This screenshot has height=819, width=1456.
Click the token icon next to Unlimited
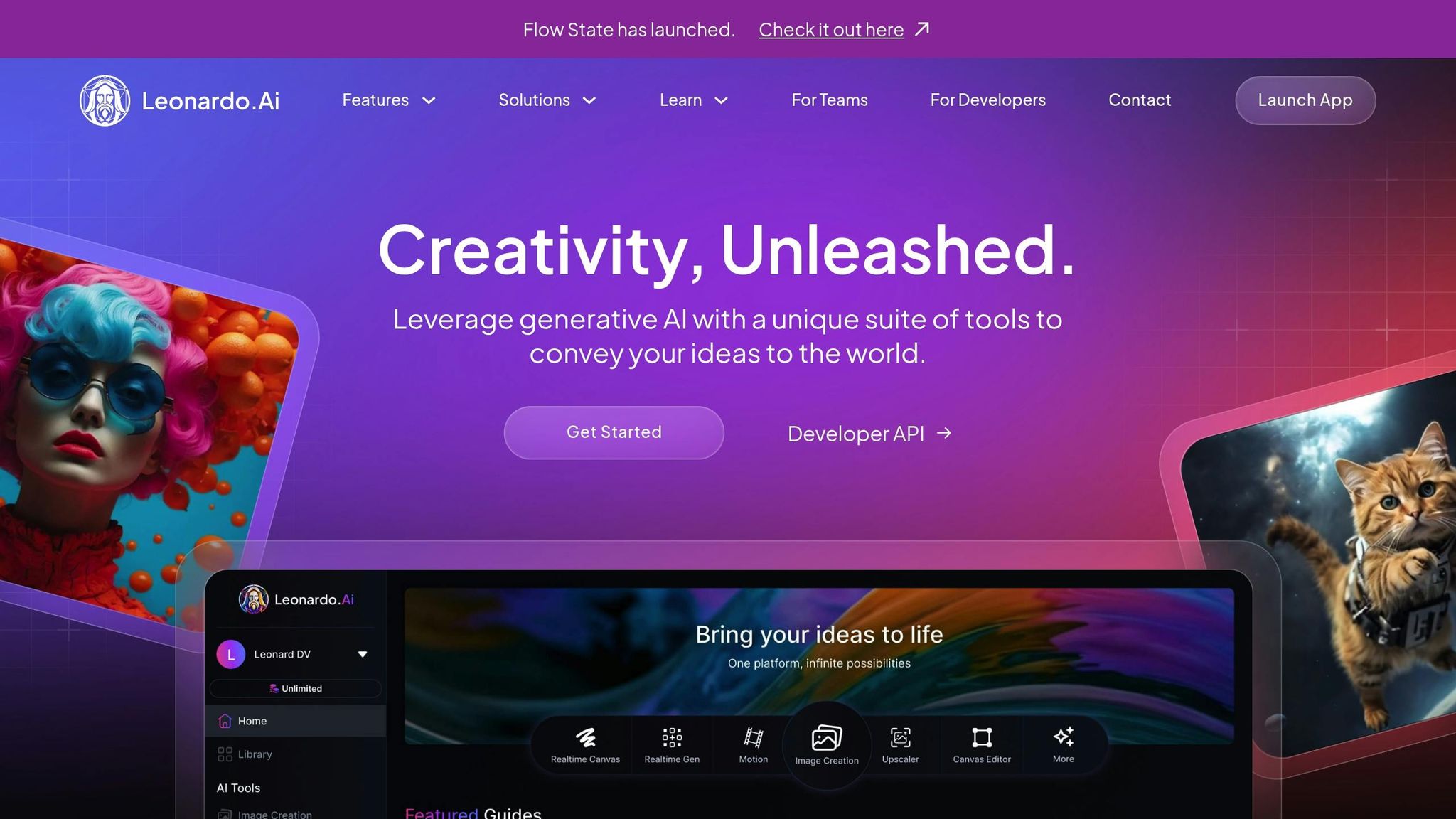click(x=274, y=688)
